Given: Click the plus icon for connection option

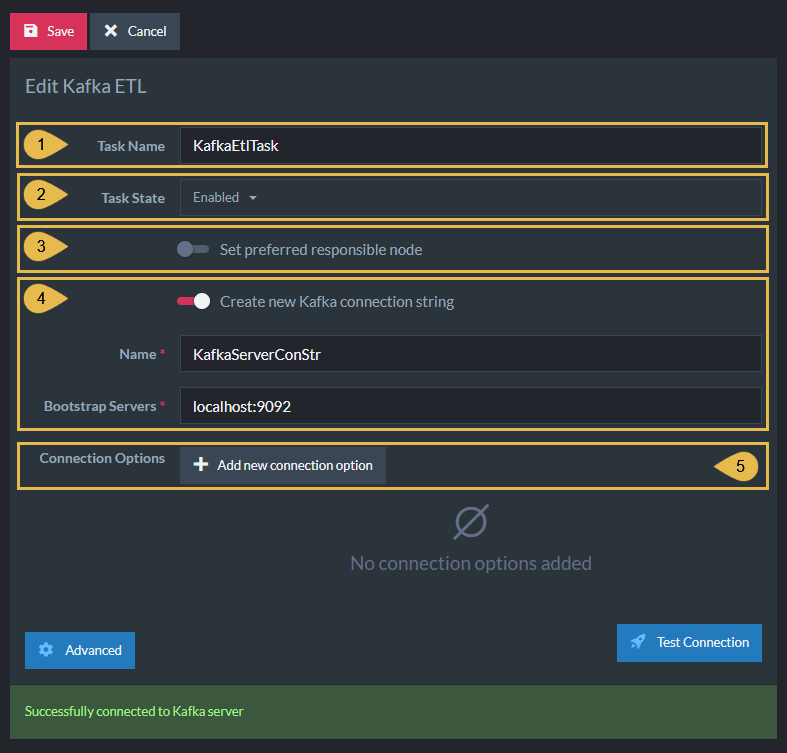Looking at the screenshot, I should point(201,464).
